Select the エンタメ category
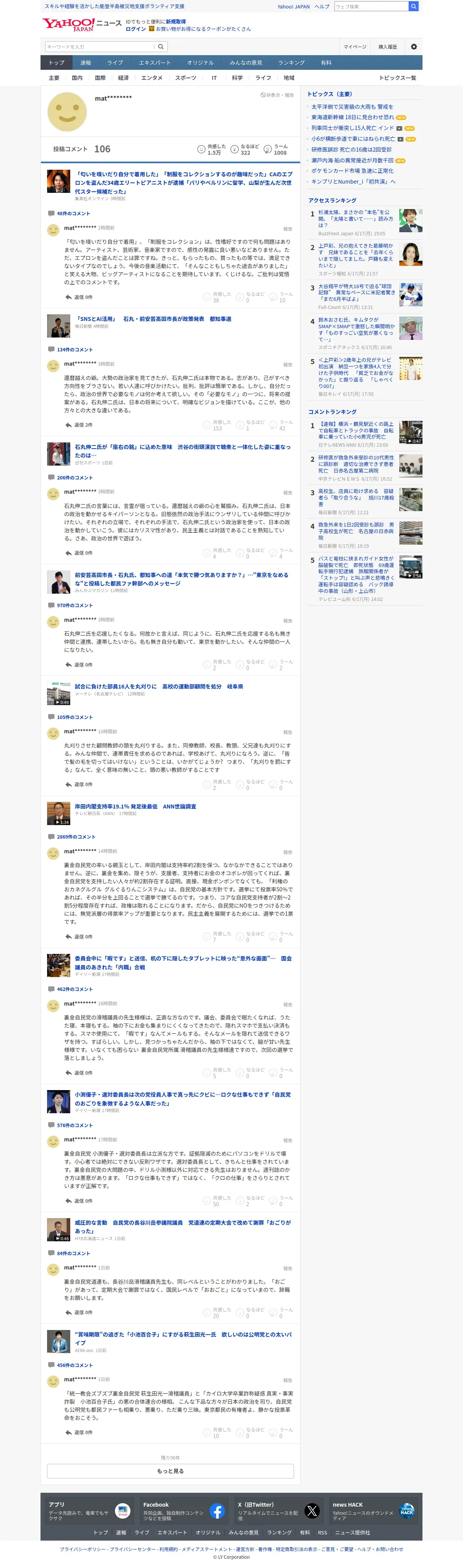This screenshot has height=1568, width=463. coord(152,78)
